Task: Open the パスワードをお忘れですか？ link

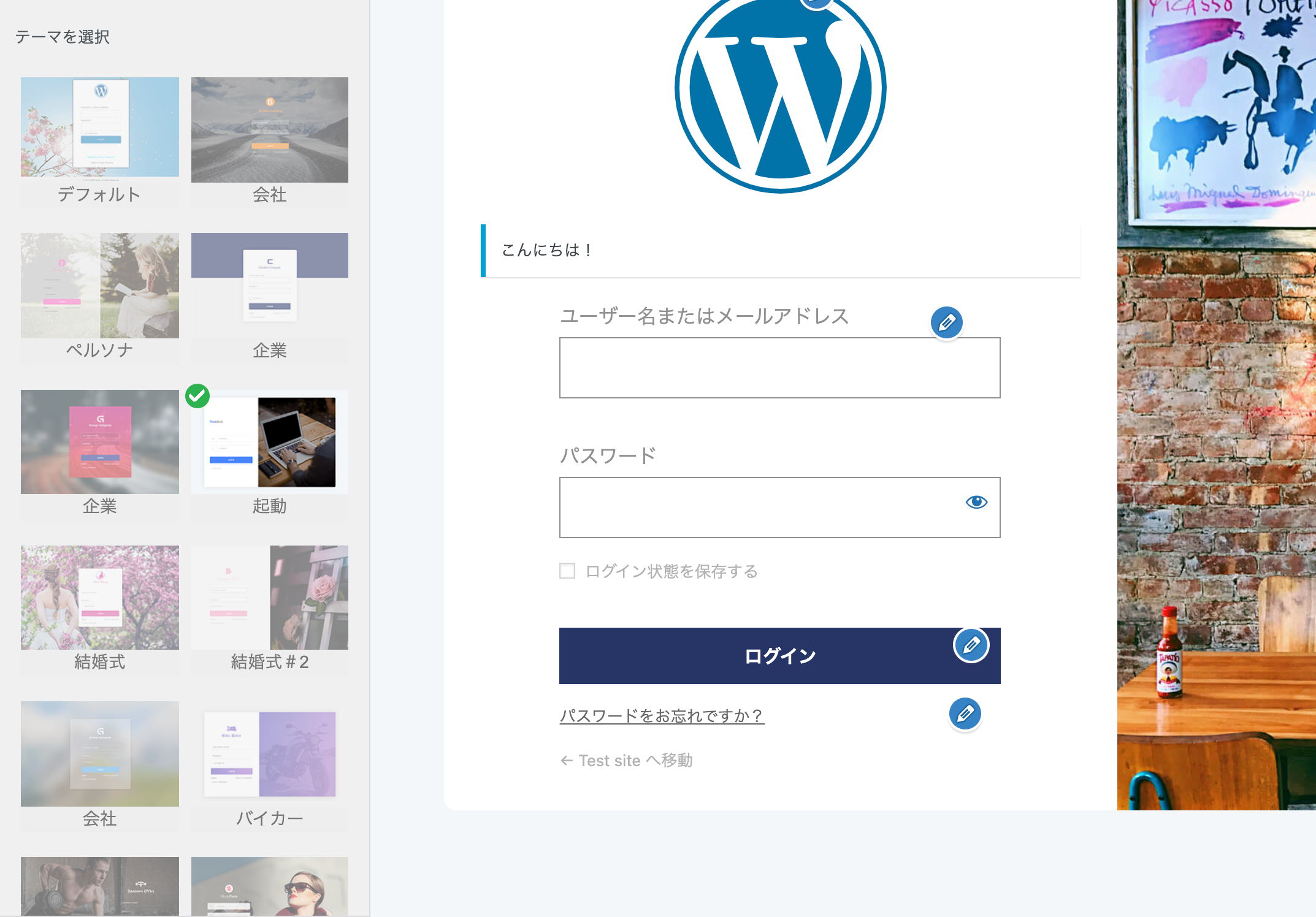Action: 662,715
